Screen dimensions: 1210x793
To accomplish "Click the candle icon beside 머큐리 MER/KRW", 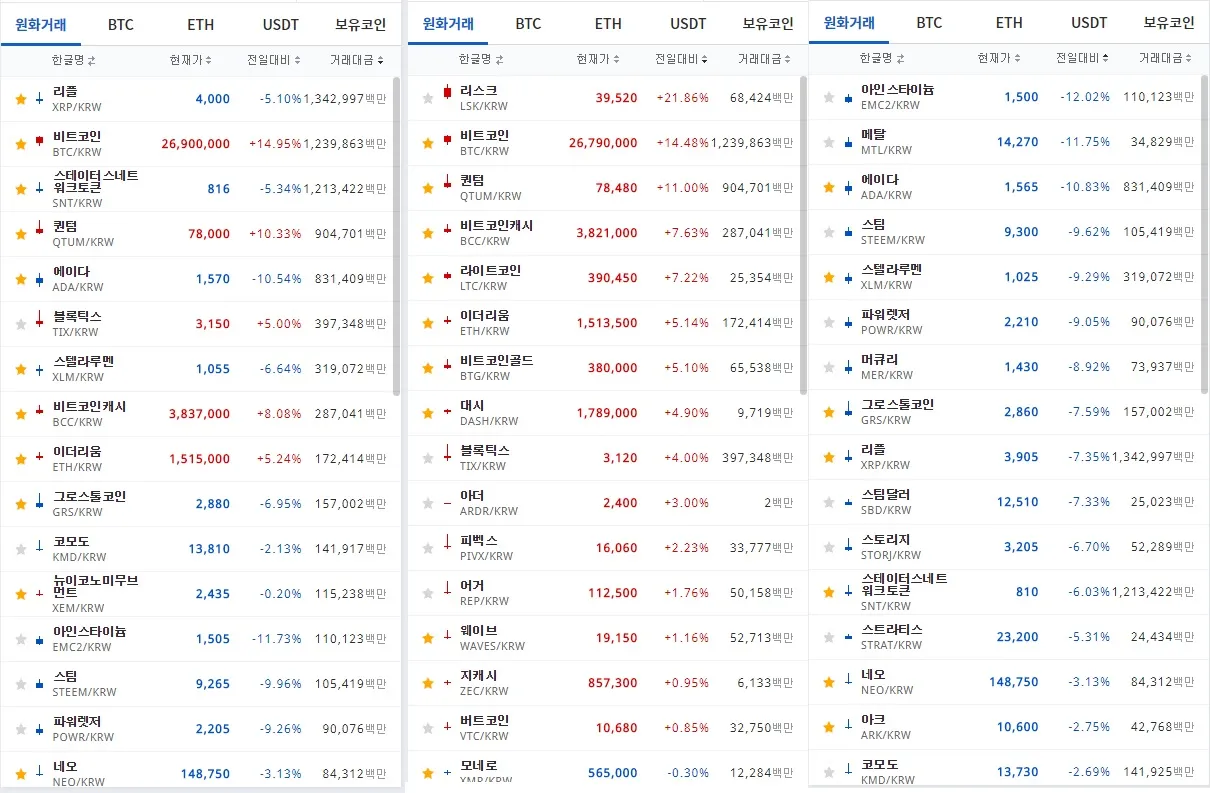I will click(x=848, y=367).
